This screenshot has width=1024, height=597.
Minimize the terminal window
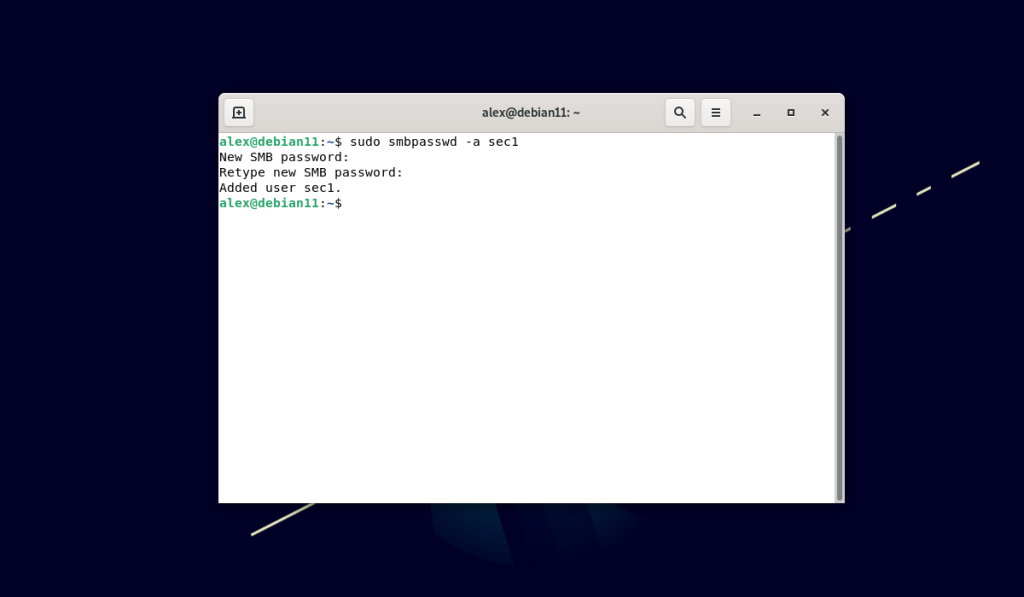[757, 113]
